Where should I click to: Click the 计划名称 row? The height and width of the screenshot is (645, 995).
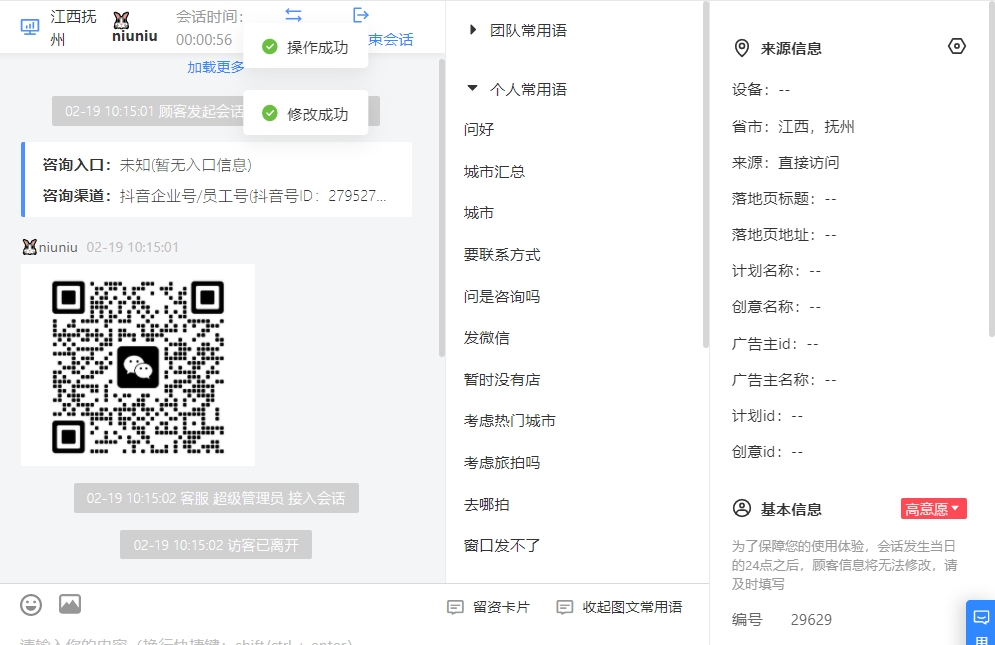776,270
